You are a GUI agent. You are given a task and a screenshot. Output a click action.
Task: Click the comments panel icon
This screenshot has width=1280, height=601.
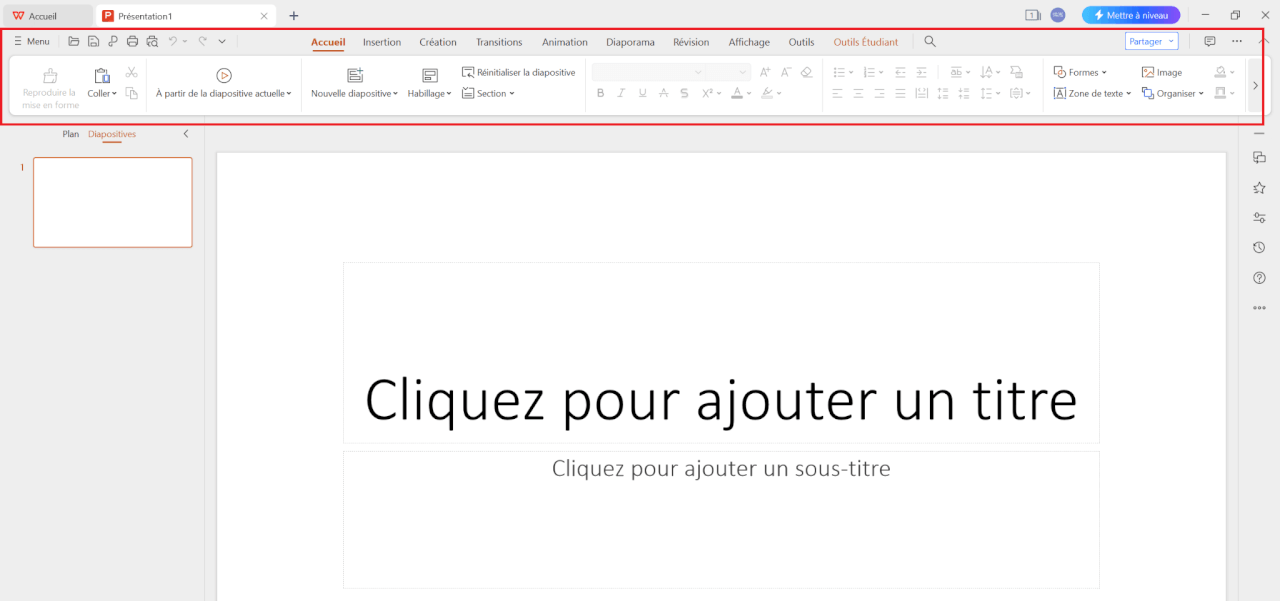point(1208,41)
